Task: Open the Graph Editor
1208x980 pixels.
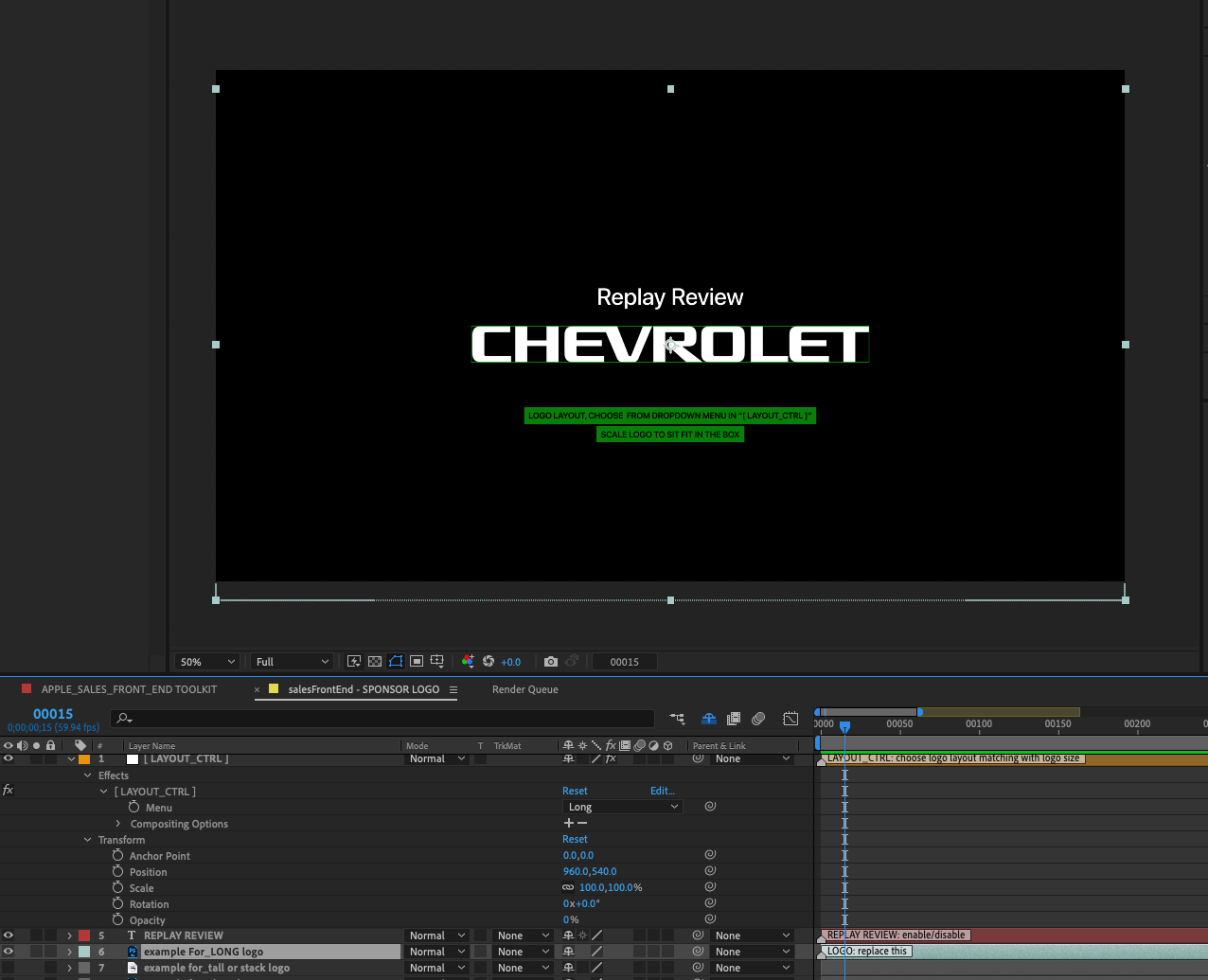Action: [791, 719]
